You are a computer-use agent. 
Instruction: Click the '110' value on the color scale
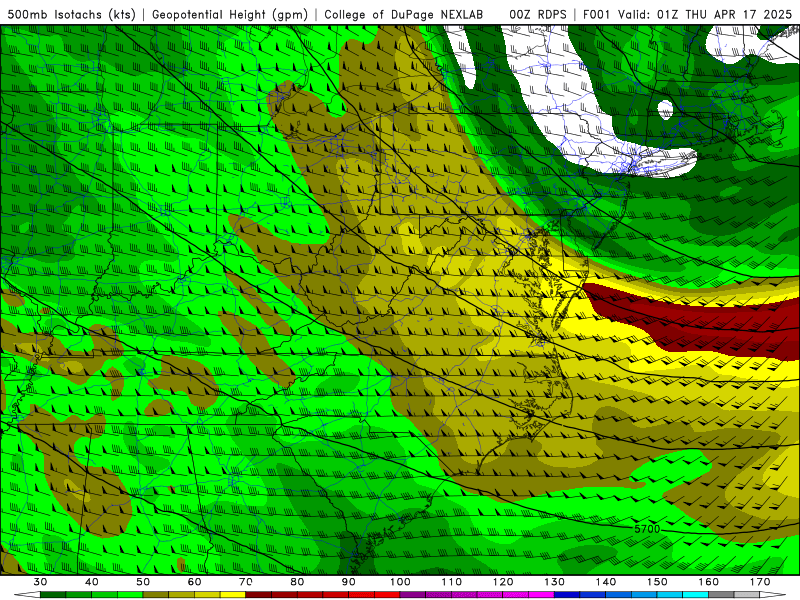(x=452, y=582)
